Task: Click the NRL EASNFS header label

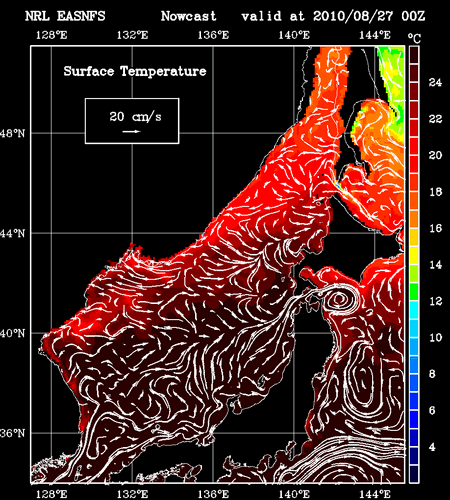Action: click(x=65, y=16)
